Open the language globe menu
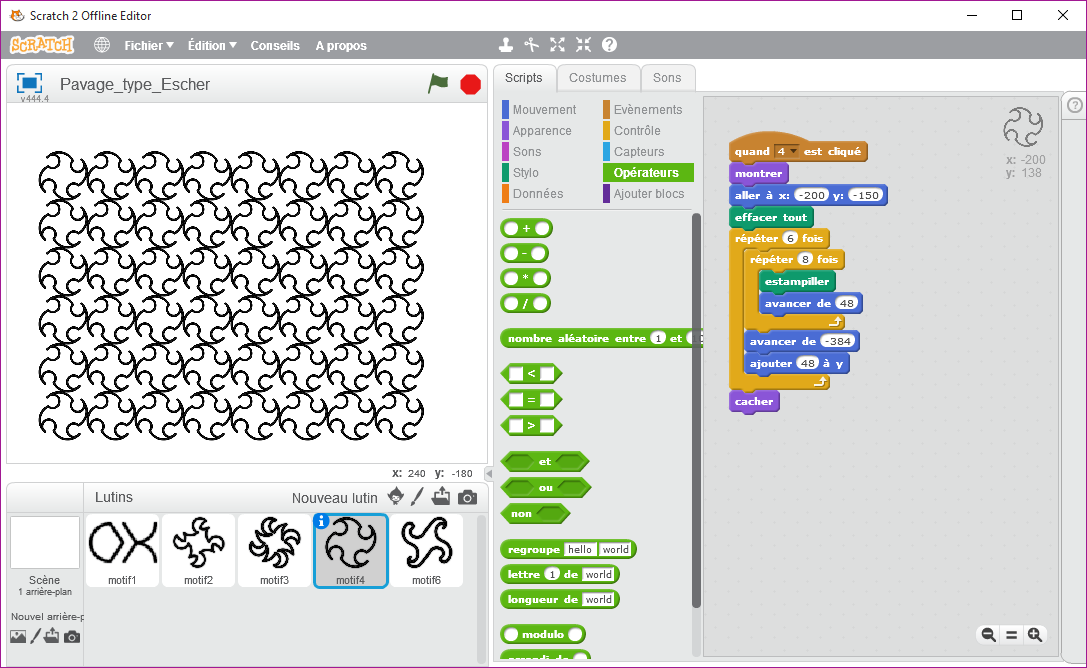 pyautogui.click(x=102, y=45)
